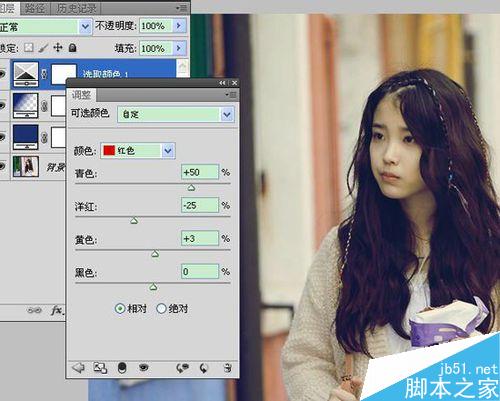Switch to the 历史记录 tab
The height and width of the screenshot is (401, 500).
76,8
